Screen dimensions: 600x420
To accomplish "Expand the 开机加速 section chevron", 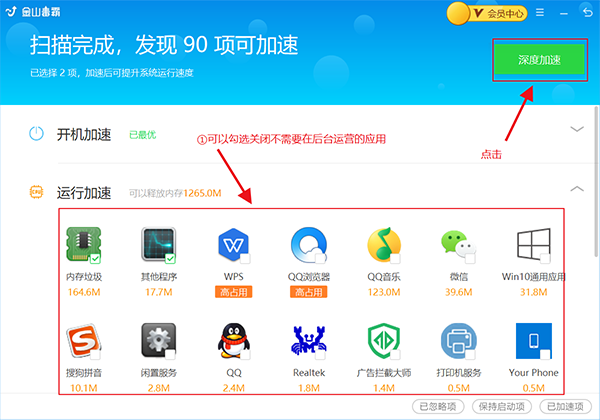I will 577,129.
